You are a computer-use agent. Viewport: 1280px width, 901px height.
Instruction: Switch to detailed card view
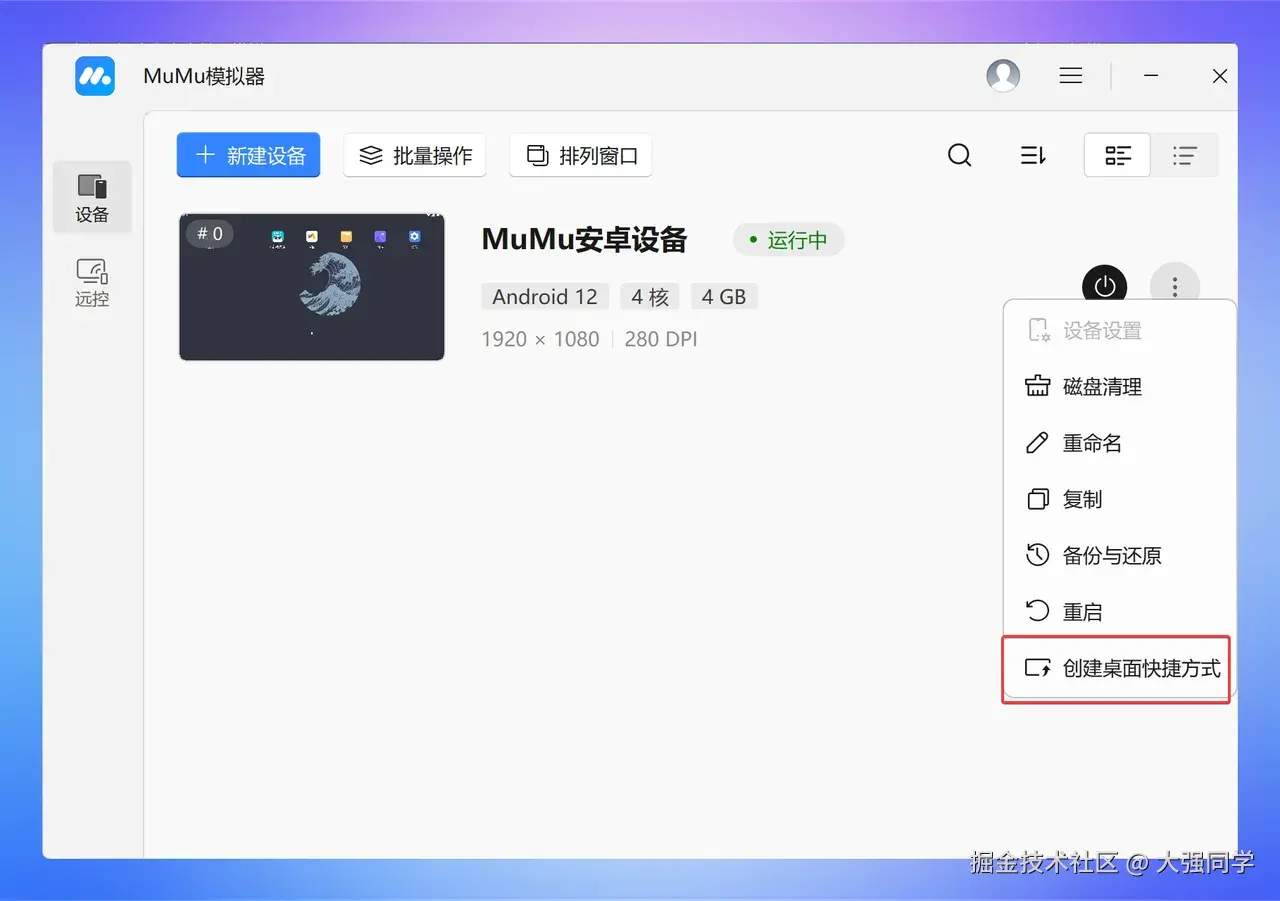[x=1118, y=155]
